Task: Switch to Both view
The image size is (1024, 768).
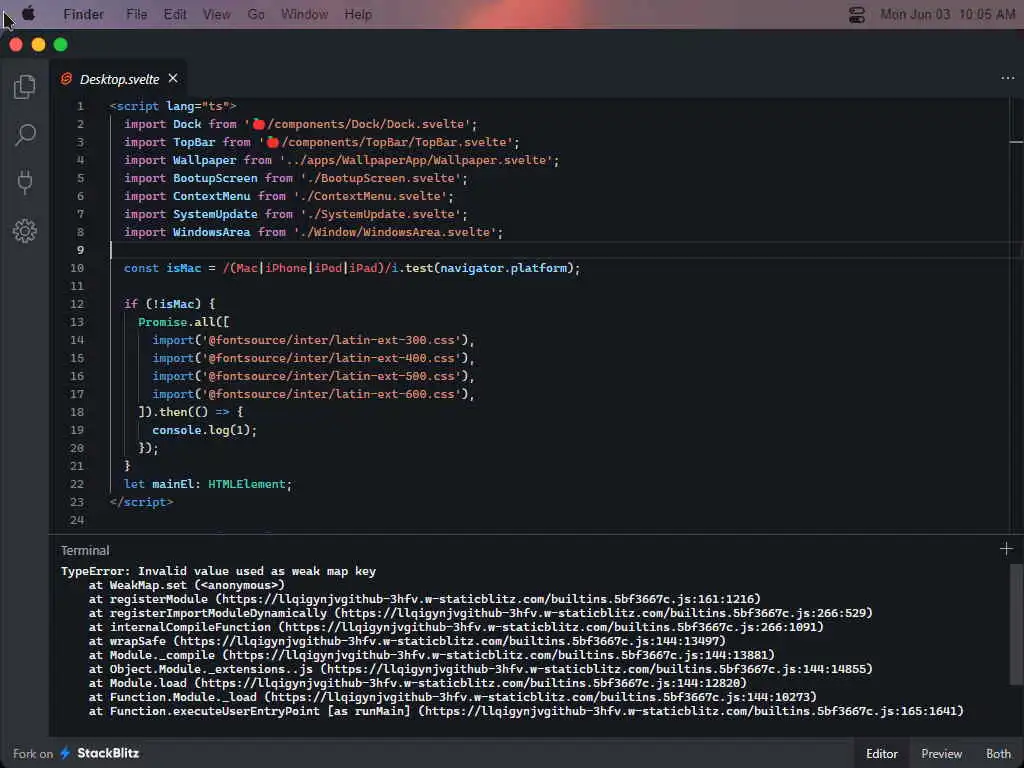Action: point(998,754)
